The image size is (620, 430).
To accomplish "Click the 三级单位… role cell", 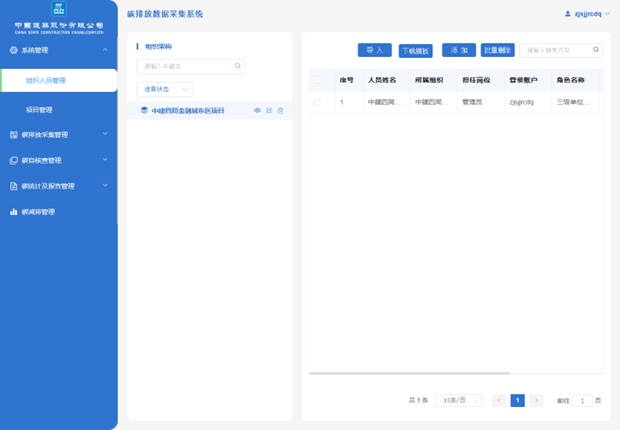I will point(573,102).
